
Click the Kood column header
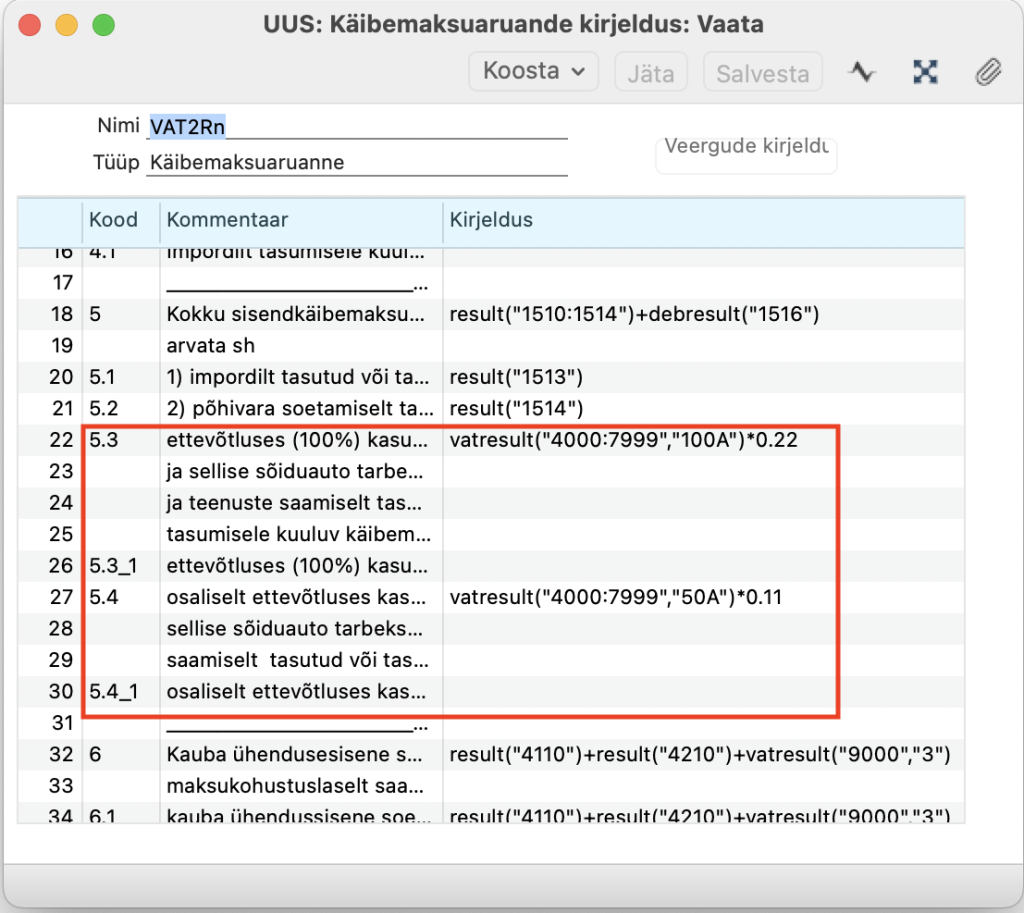(x=114, y=220)
